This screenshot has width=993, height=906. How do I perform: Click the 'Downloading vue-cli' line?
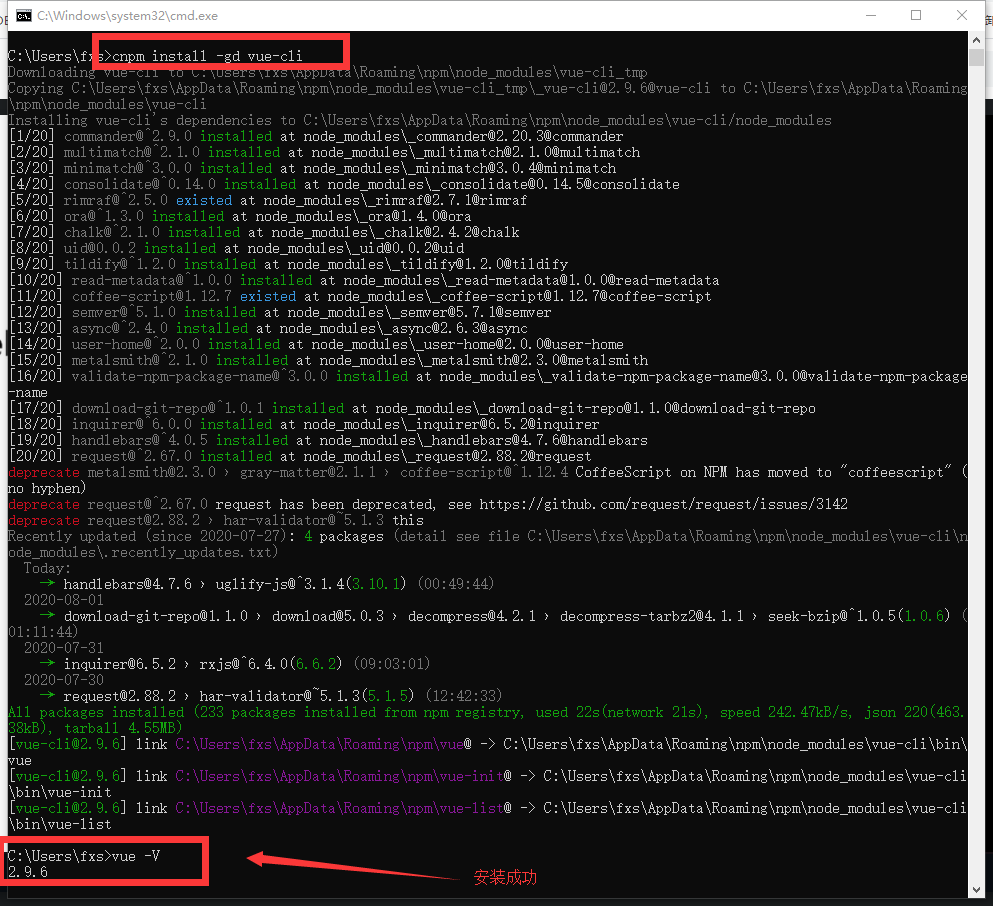[327, 72]
